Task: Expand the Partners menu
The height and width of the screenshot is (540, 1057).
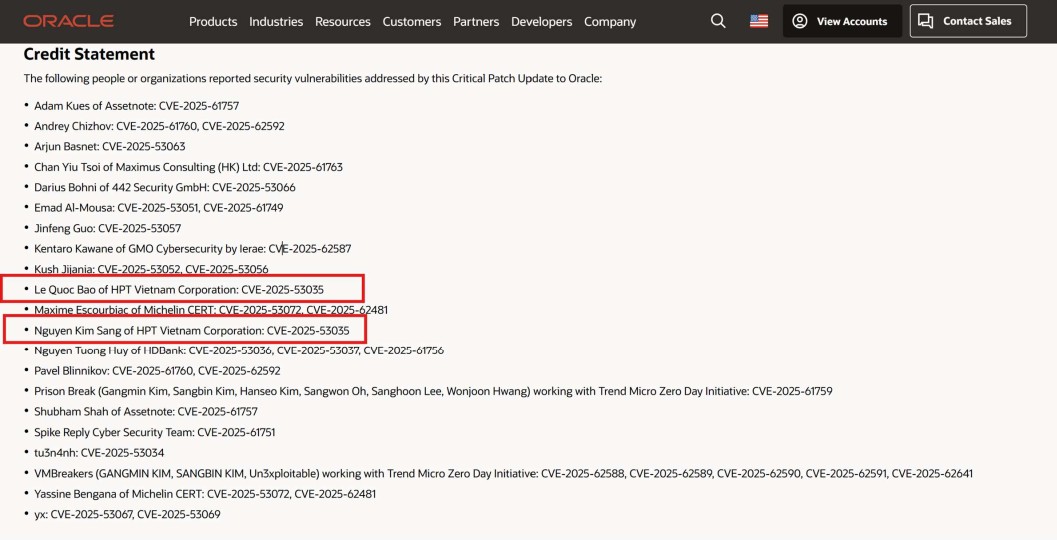Action: (476, 21)
